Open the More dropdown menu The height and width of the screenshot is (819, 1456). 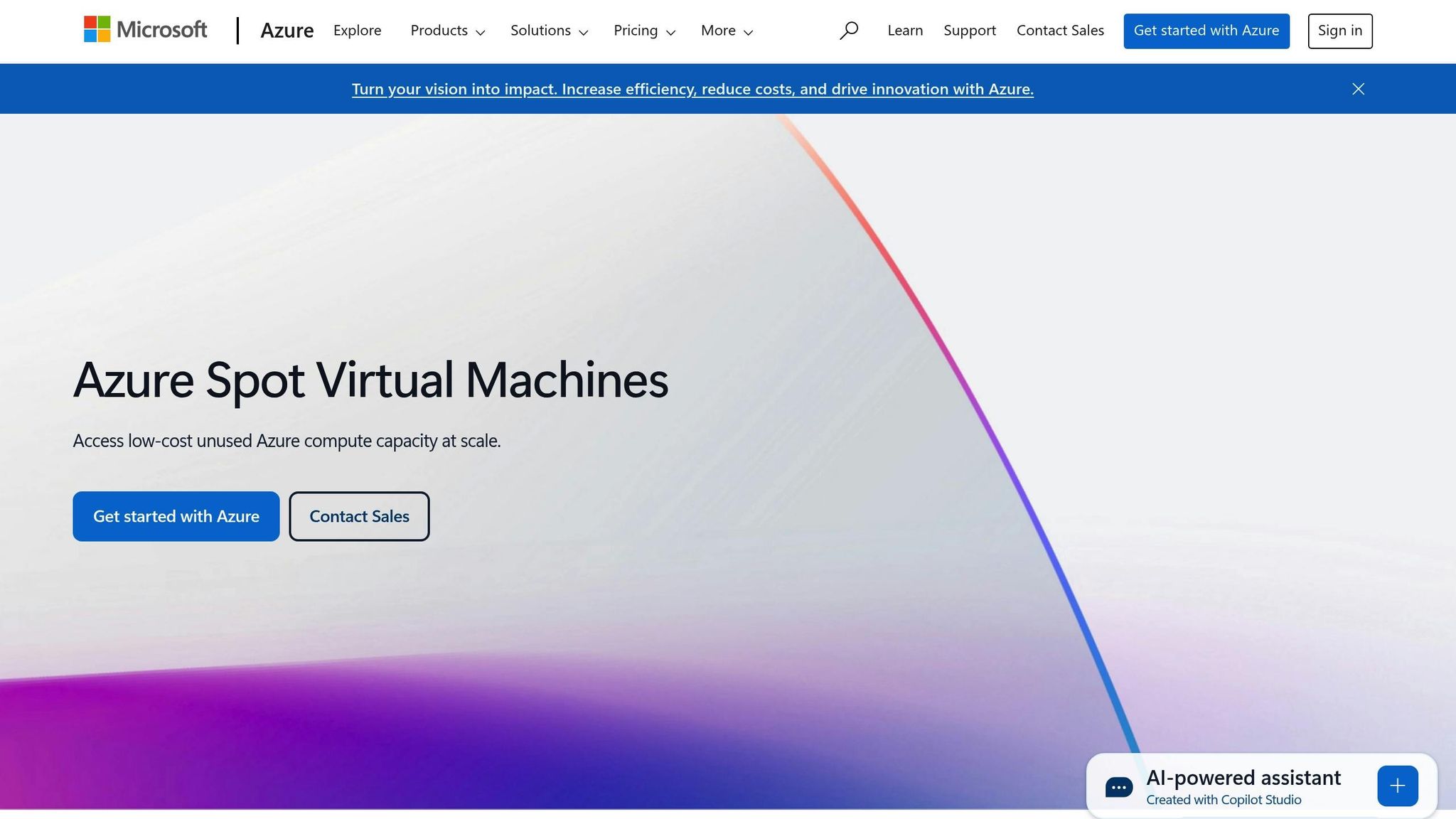(727, 31)
